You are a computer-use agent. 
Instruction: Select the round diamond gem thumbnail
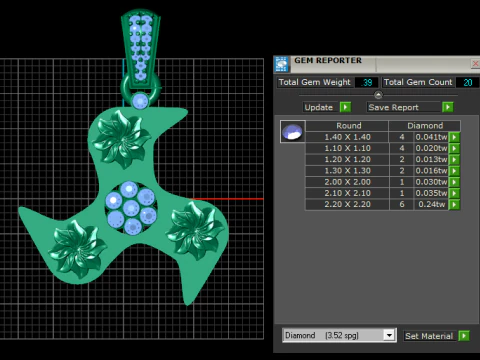[x=292, y=132]
